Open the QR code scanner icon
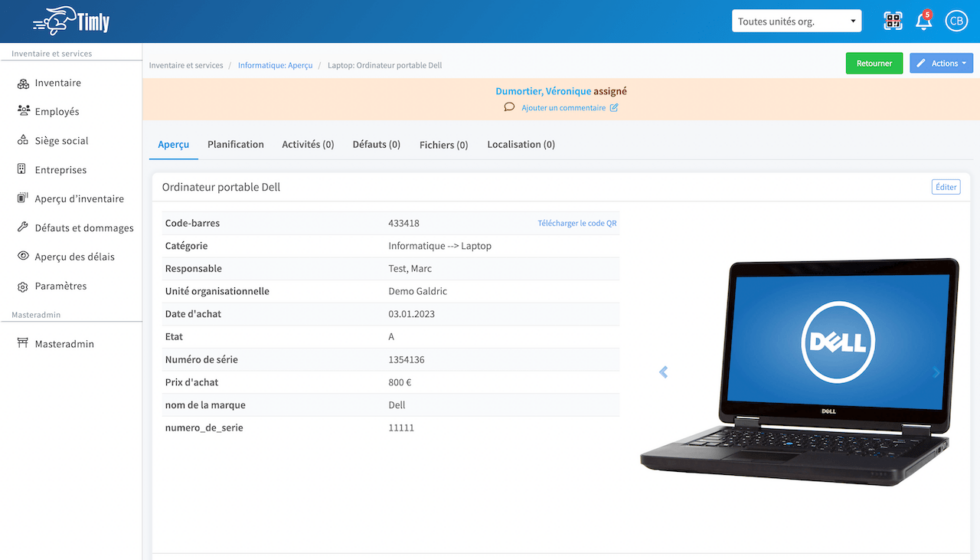This screenshot has width=980, height=560. click(892, 21)
